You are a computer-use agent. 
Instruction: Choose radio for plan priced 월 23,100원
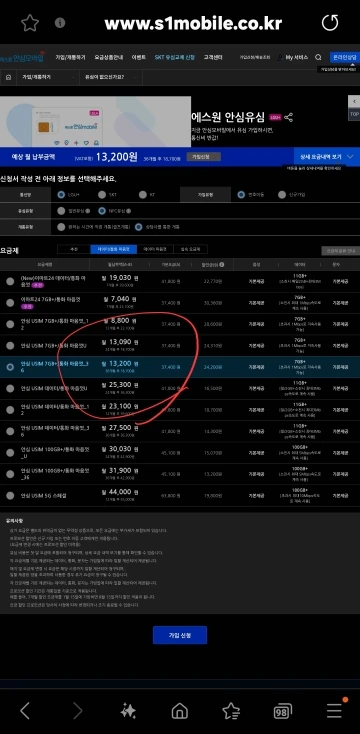click(x=10, y=410)
